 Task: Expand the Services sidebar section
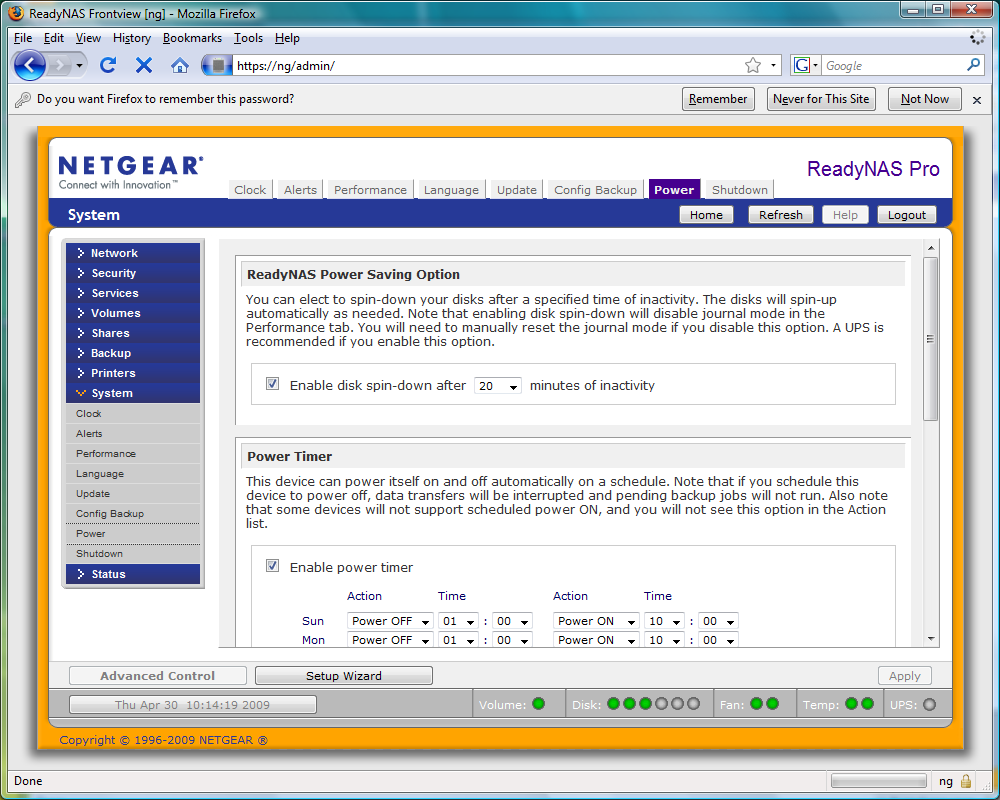click(x=133, y=293)
